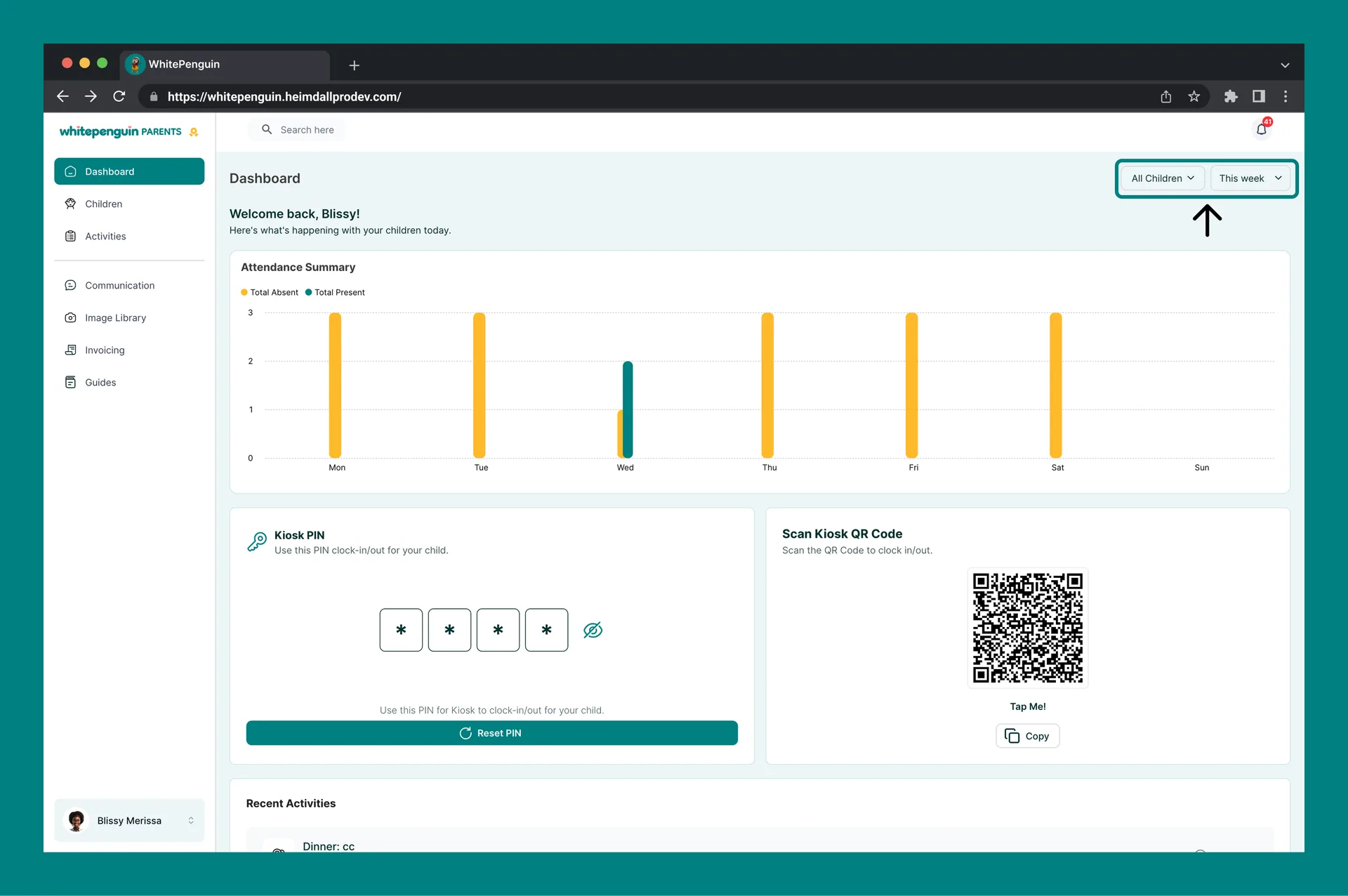Click the Reset PIN button
The image size is (1348, 896).
[491, 733]
